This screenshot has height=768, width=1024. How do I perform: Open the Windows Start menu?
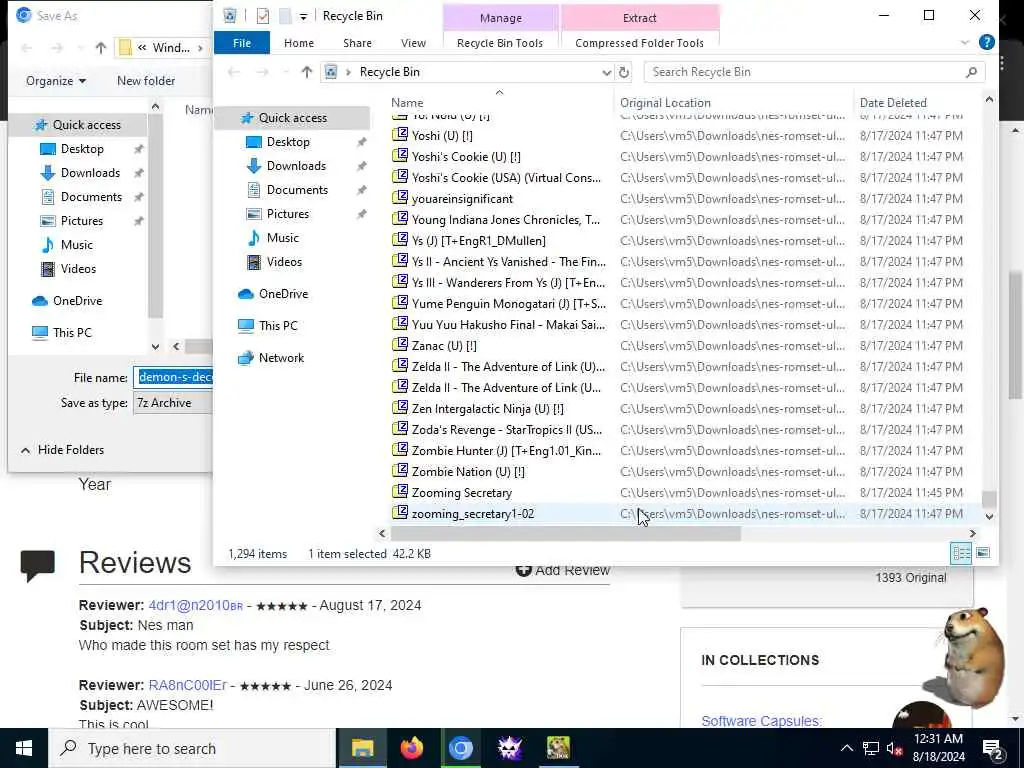pos(24,748)
